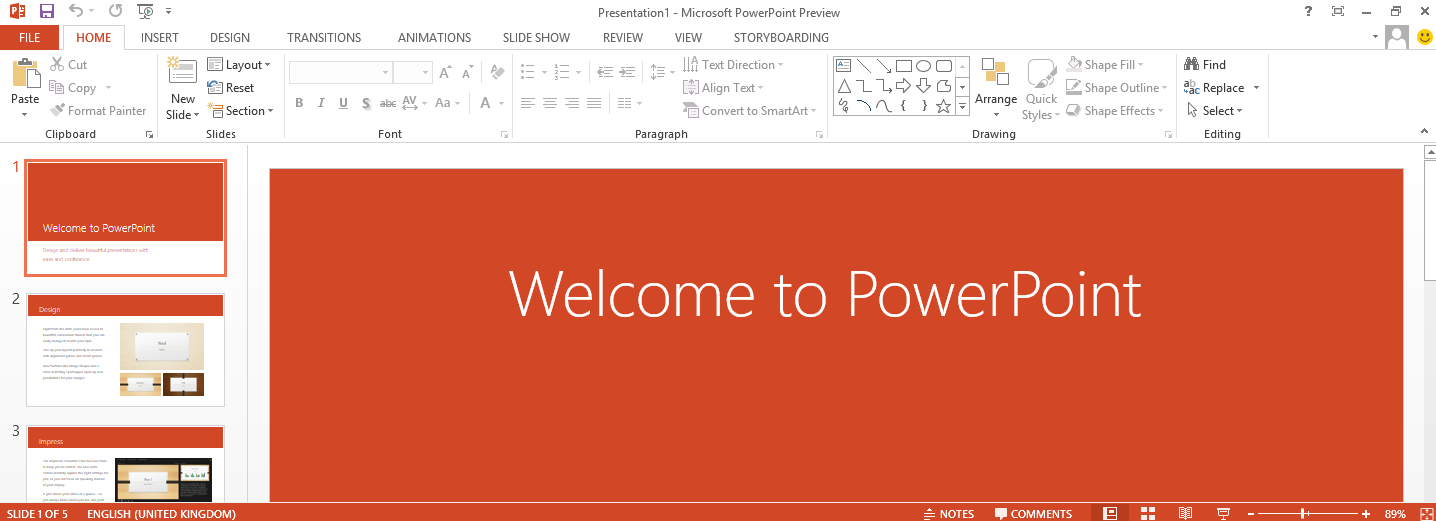The height and width of the screenshot is (521, 1436).
Task: Click the Repeat/Redo icon
Action: pos(116,12)
